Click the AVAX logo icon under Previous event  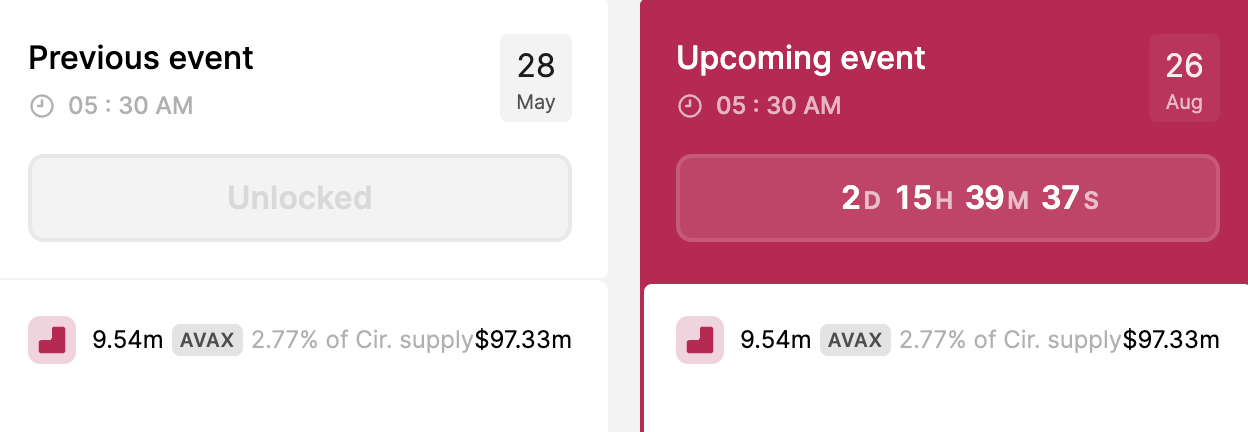[x=52, y=340]
